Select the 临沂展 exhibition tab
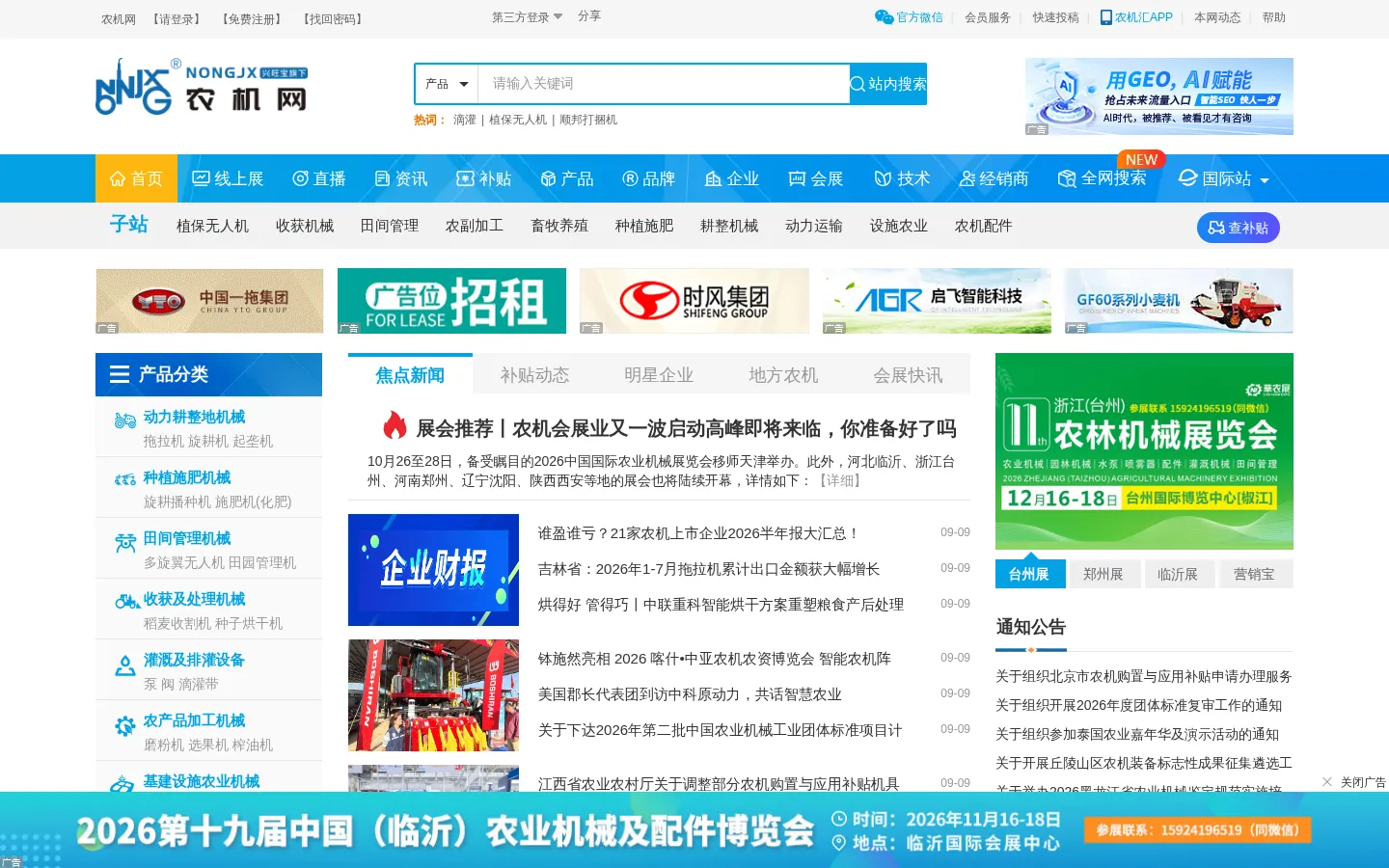Viewport: 1389px width, 868px height. click(1178, 574)
